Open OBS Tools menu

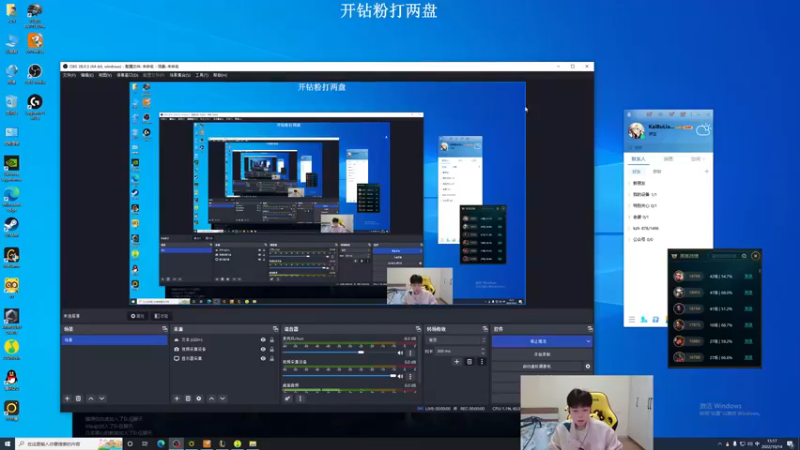click(202, 75)
